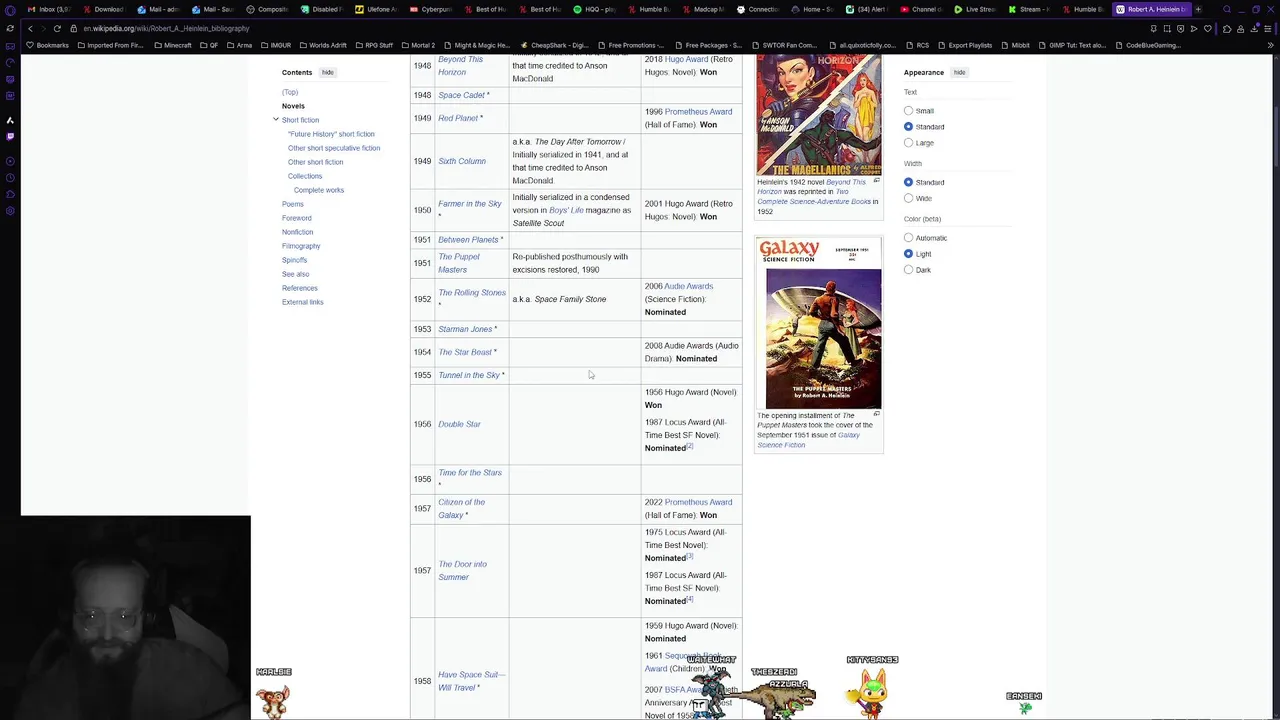Image resolution: width=1280 pixels, height=720 pixels.
Task: Click the forward navigation arrow
Action: (x=43, y=28)
